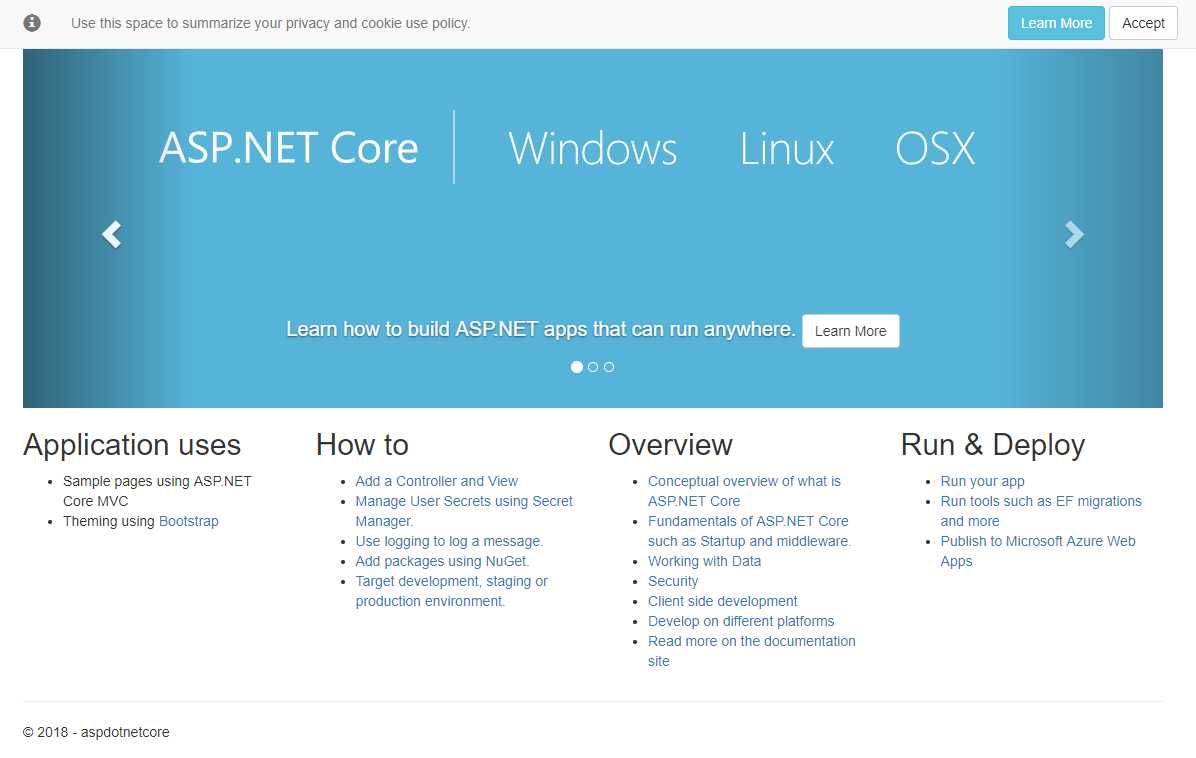This screenshot has width=1196, height=758.
Task: Accept the cookie policy
Action: point(1143,23)
